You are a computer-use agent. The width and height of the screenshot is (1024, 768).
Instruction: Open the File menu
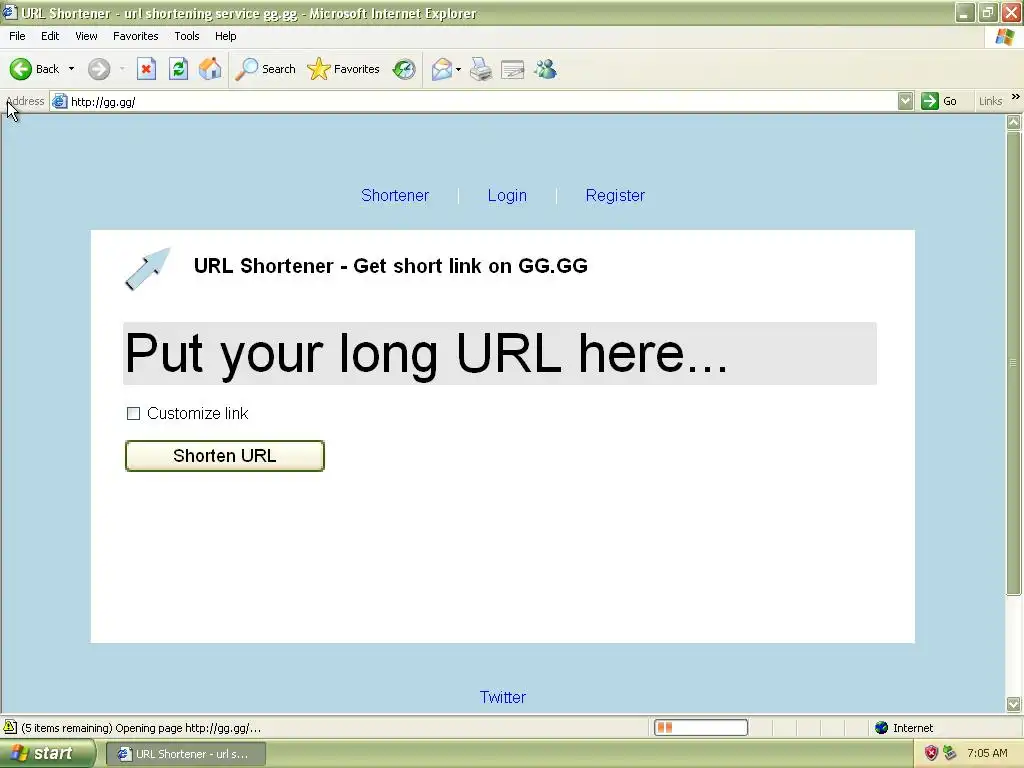tap(17, 36)
